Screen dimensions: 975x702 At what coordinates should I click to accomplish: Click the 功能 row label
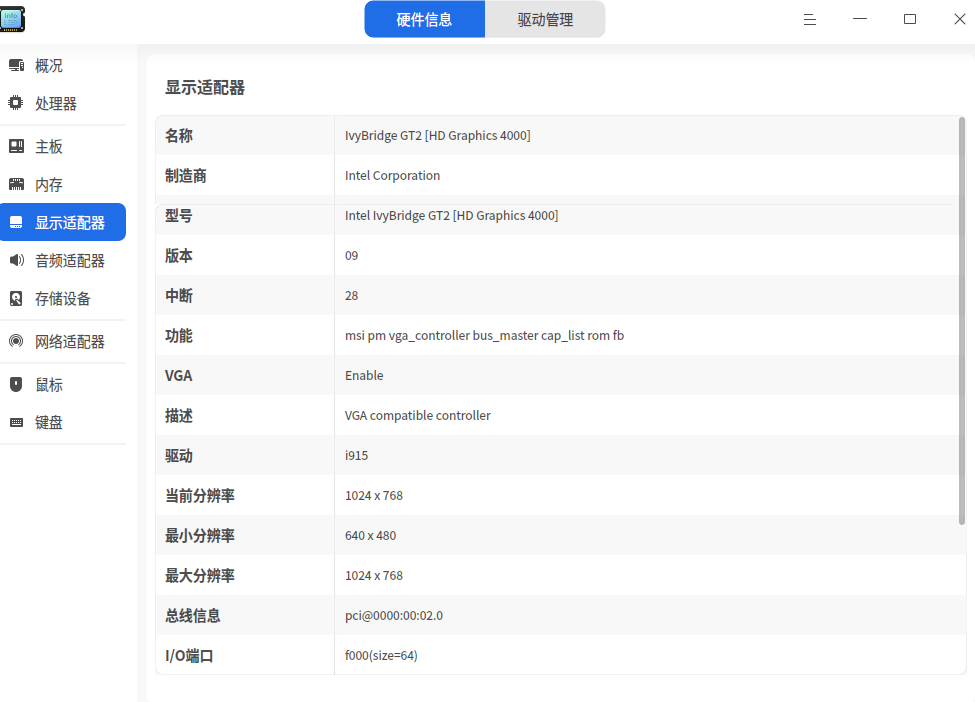pyautogui.click(x=178, y=336)
